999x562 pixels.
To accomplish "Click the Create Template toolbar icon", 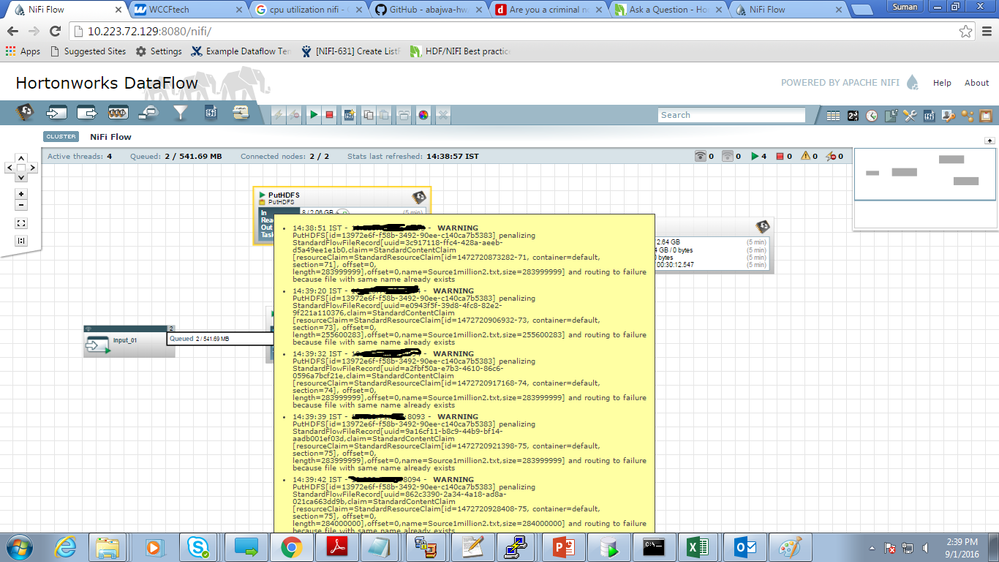I will [349, 115].
